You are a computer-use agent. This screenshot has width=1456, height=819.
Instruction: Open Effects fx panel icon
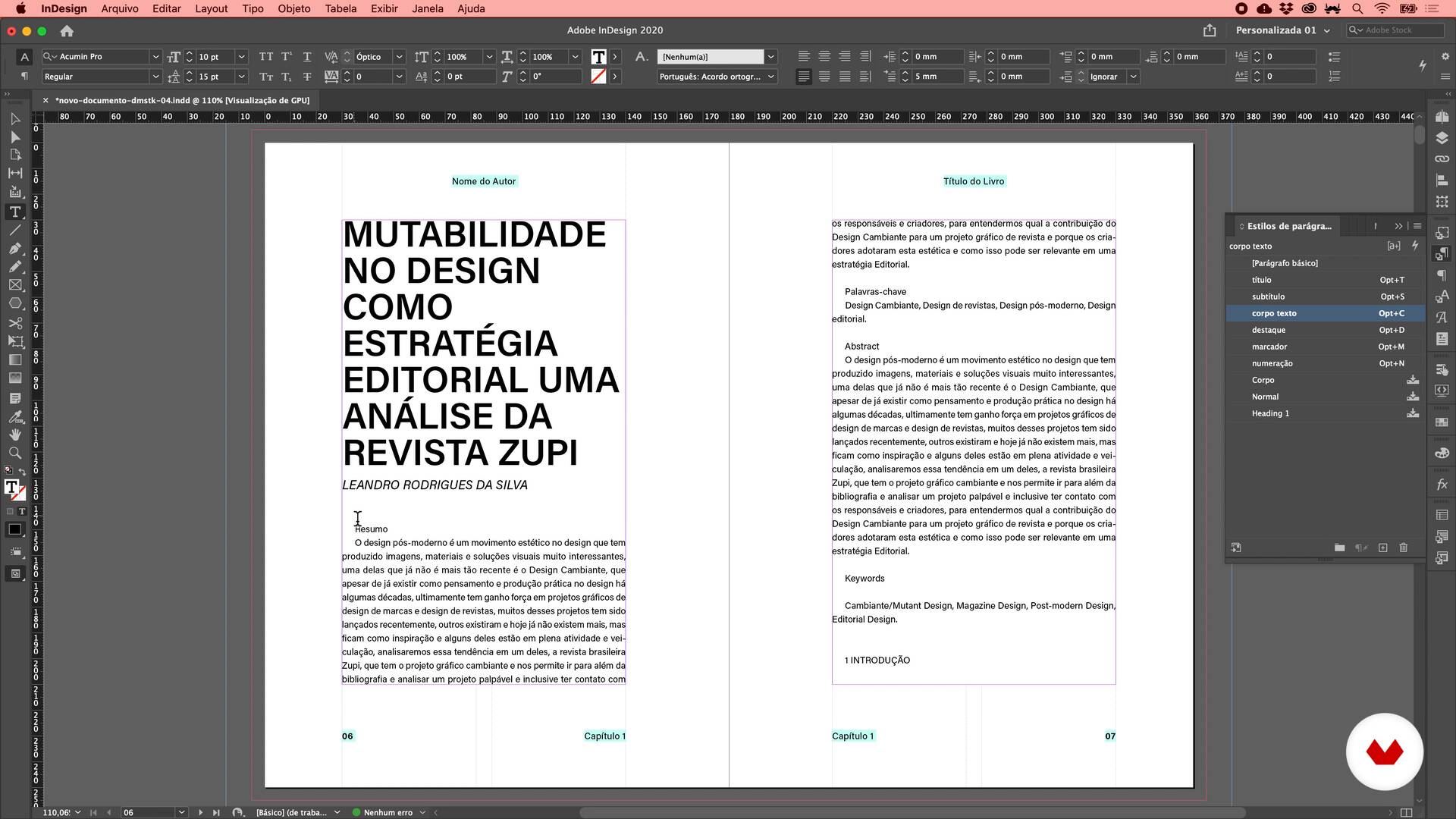point(1442,485)
